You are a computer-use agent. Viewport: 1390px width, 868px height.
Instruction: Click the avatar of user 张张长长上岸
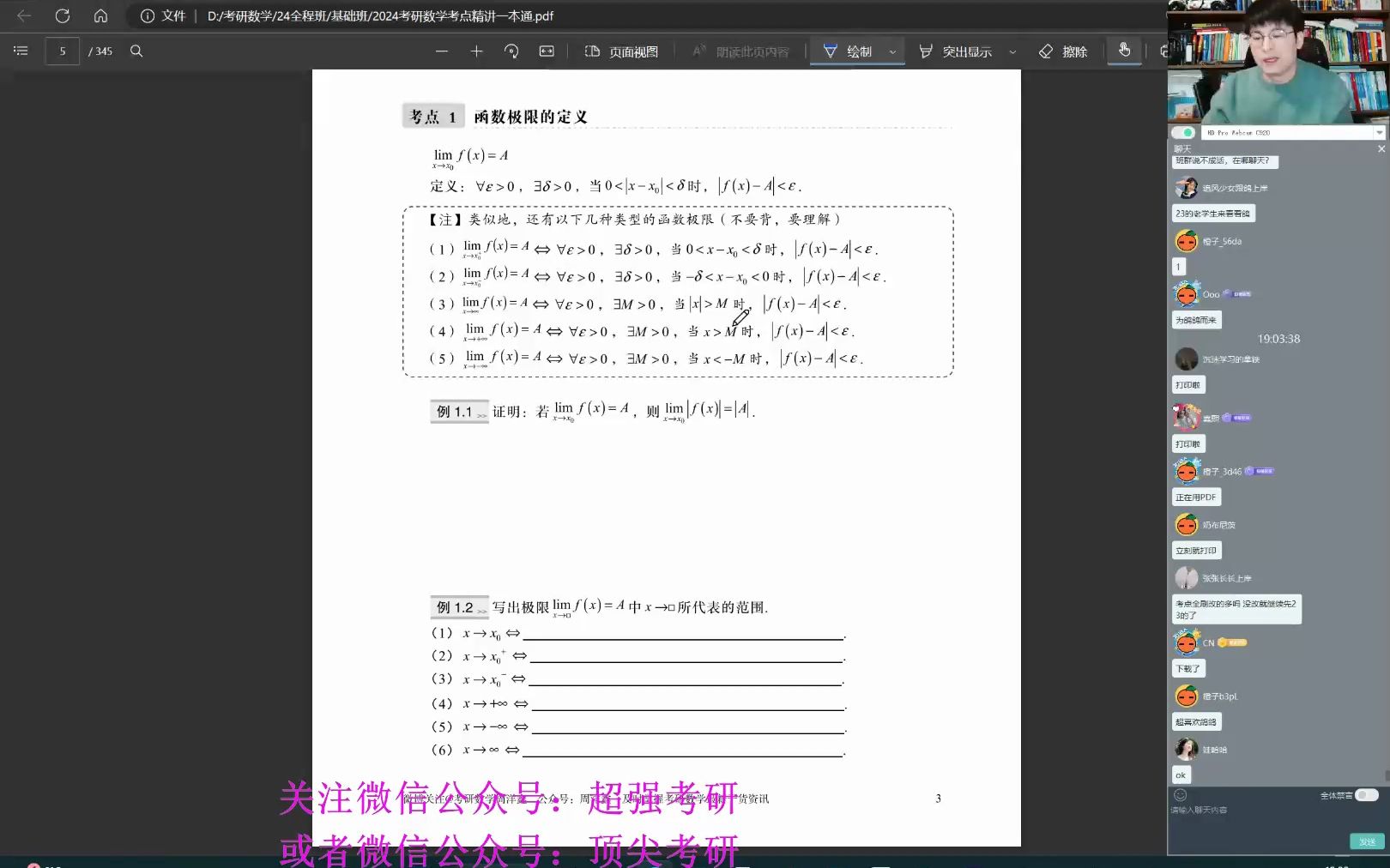pos(1186,578)
